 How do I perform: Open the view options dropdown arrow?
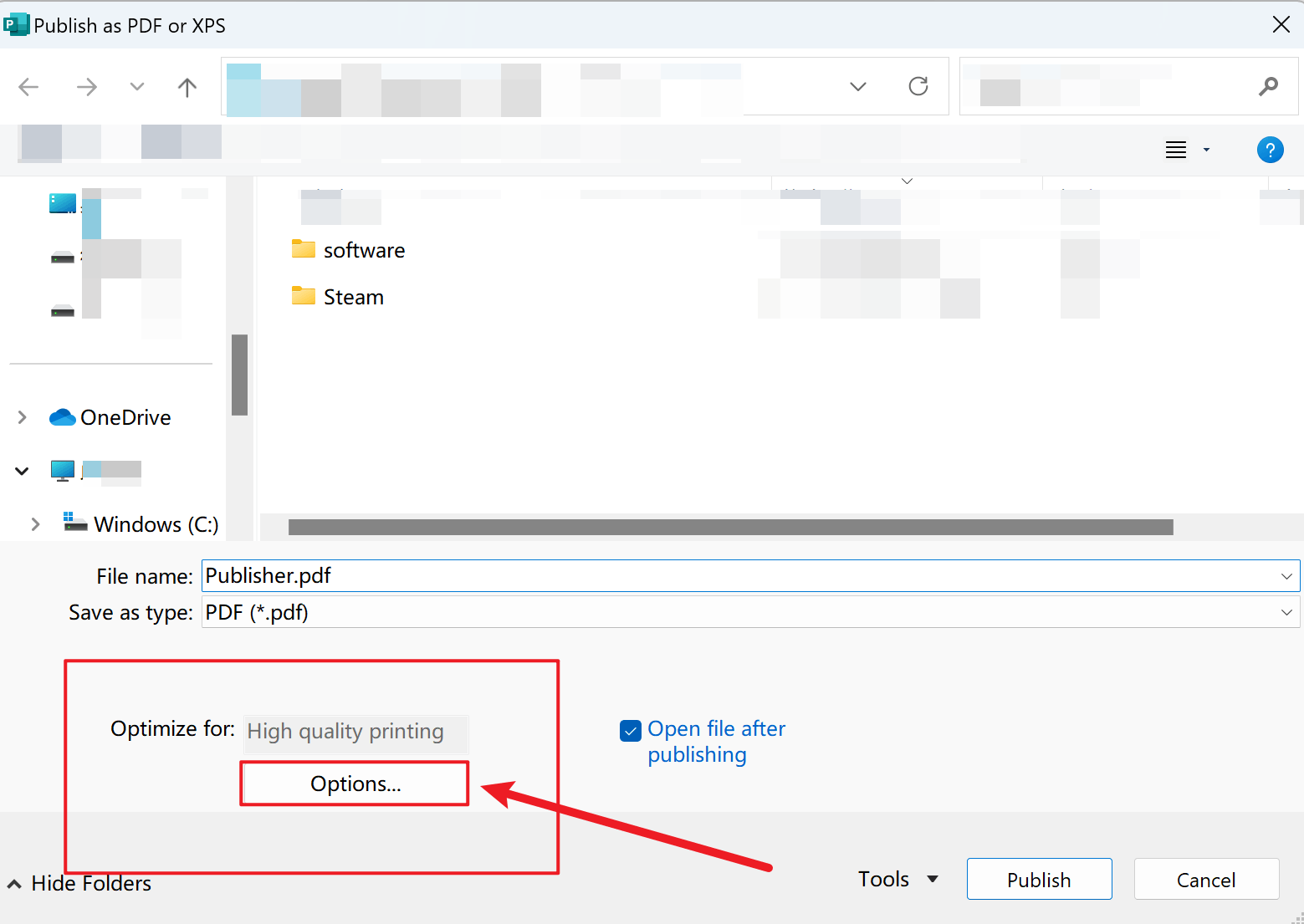[x=1206, y=150]
